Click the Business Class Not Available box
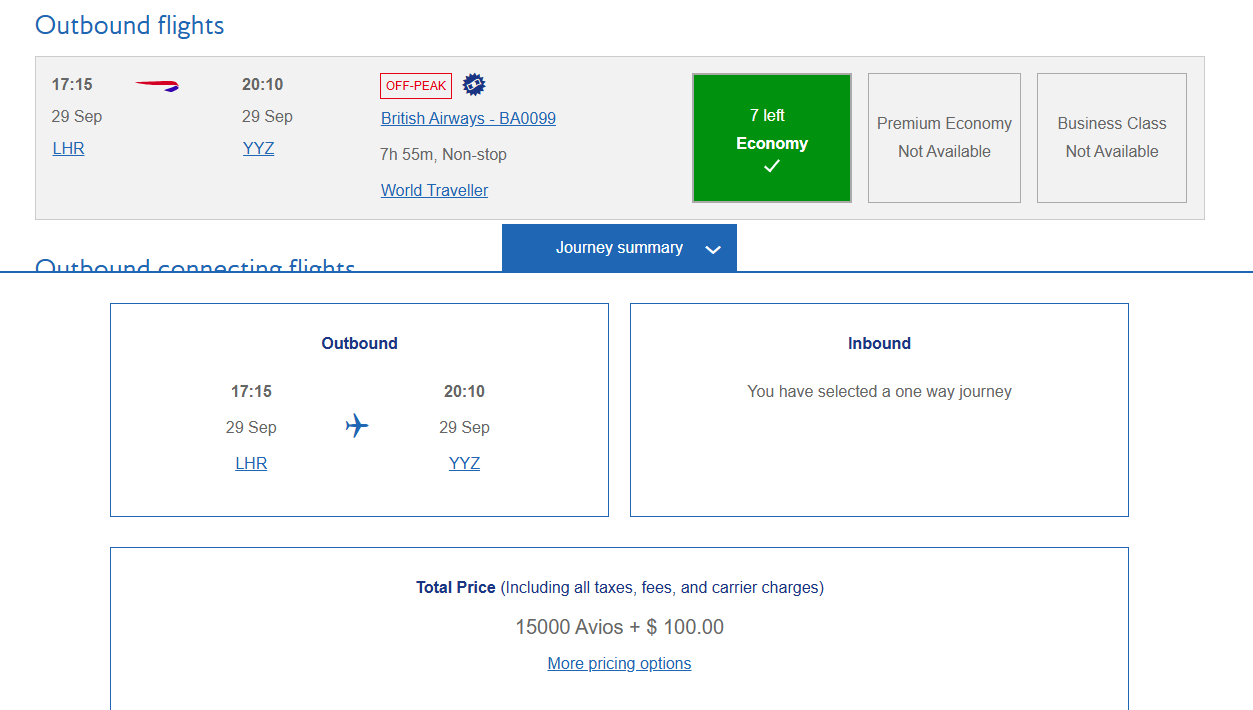The height and width of the screenshot is (710, 1253). tap(1112, 138)
